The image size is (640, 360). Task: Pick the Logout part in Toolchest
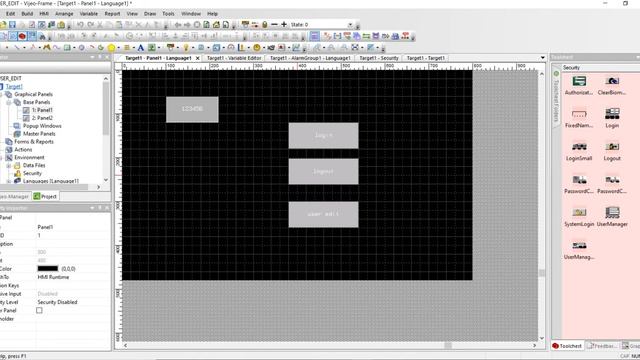(x=612, y=151)
